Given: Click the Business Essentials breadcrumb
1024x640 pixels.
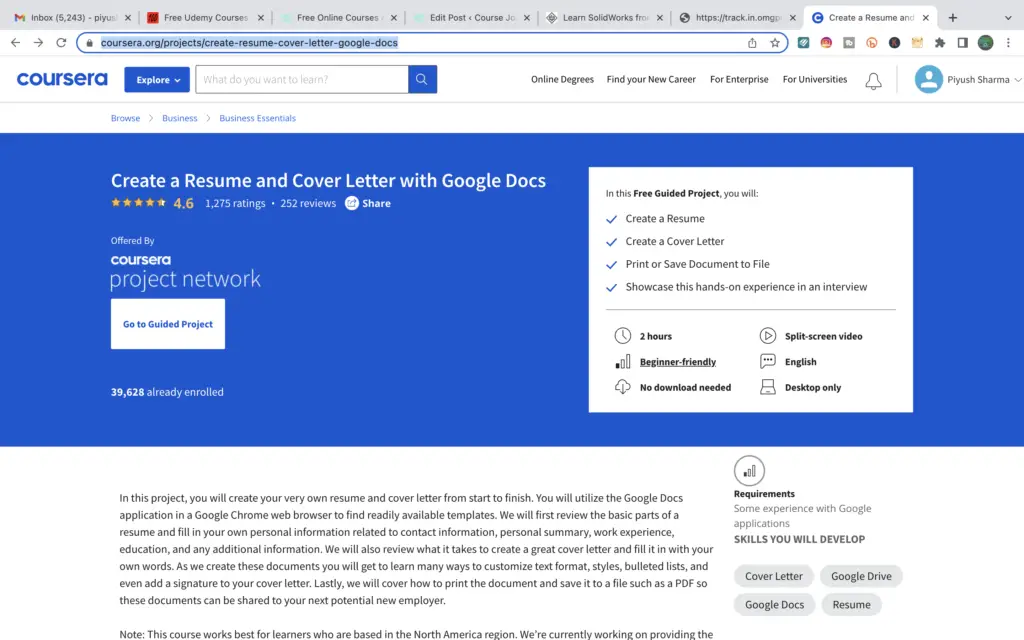Looking at the screenshot, I should tap(257, 118).
